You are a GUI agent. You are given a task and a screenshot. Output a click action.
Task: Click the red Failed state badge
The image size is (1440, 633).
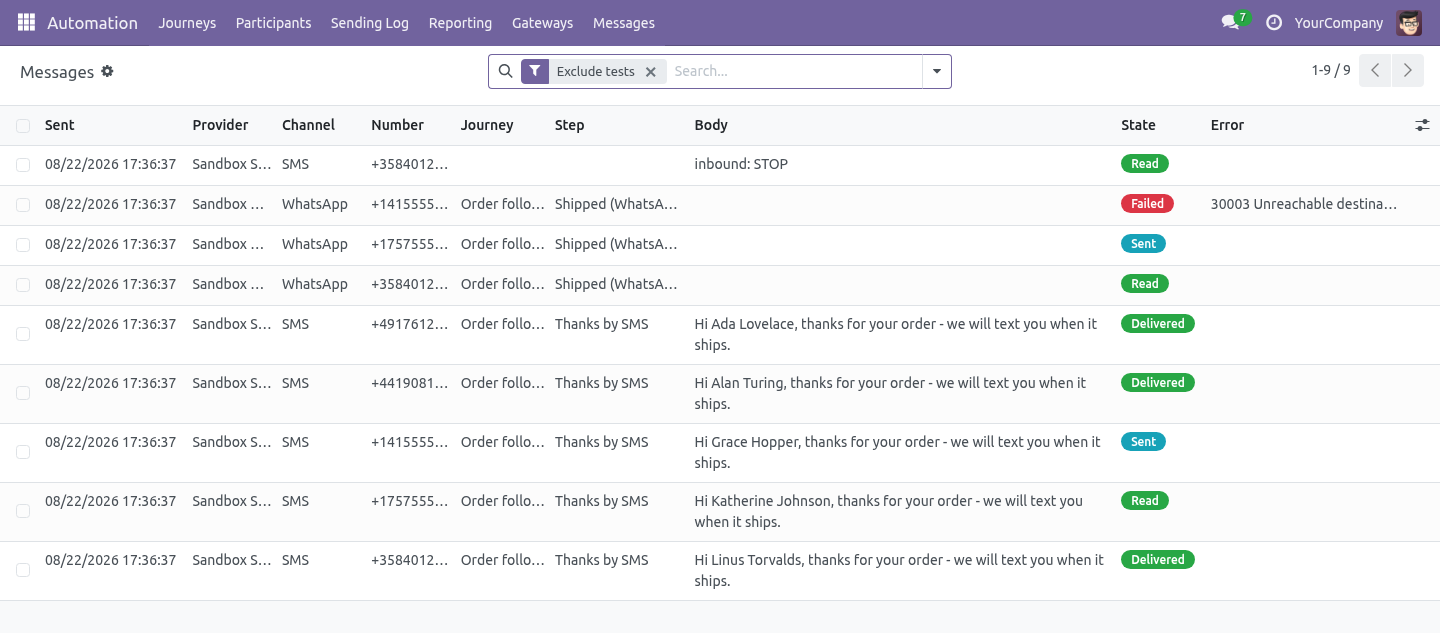(x=1147, y=203)
